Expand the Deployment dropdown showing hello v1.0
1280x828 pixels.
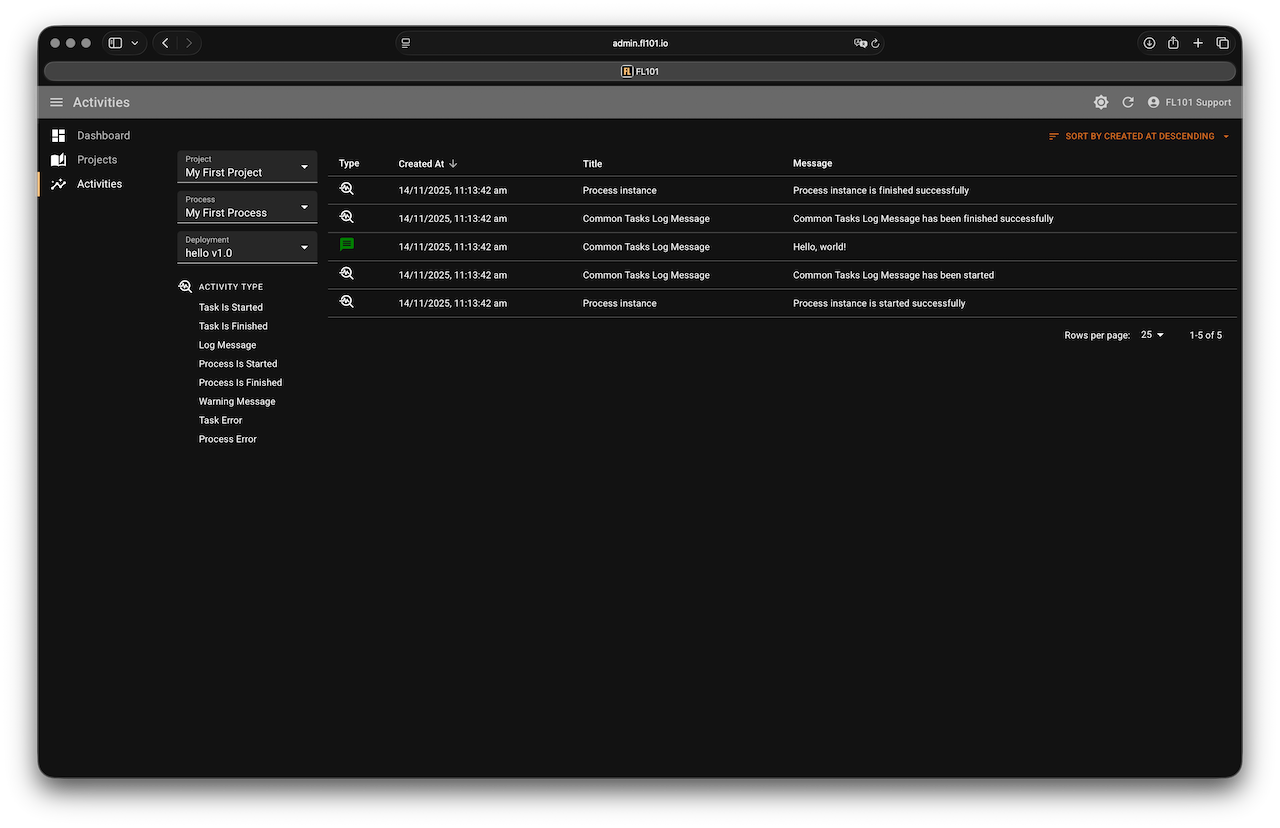(247, 248)
